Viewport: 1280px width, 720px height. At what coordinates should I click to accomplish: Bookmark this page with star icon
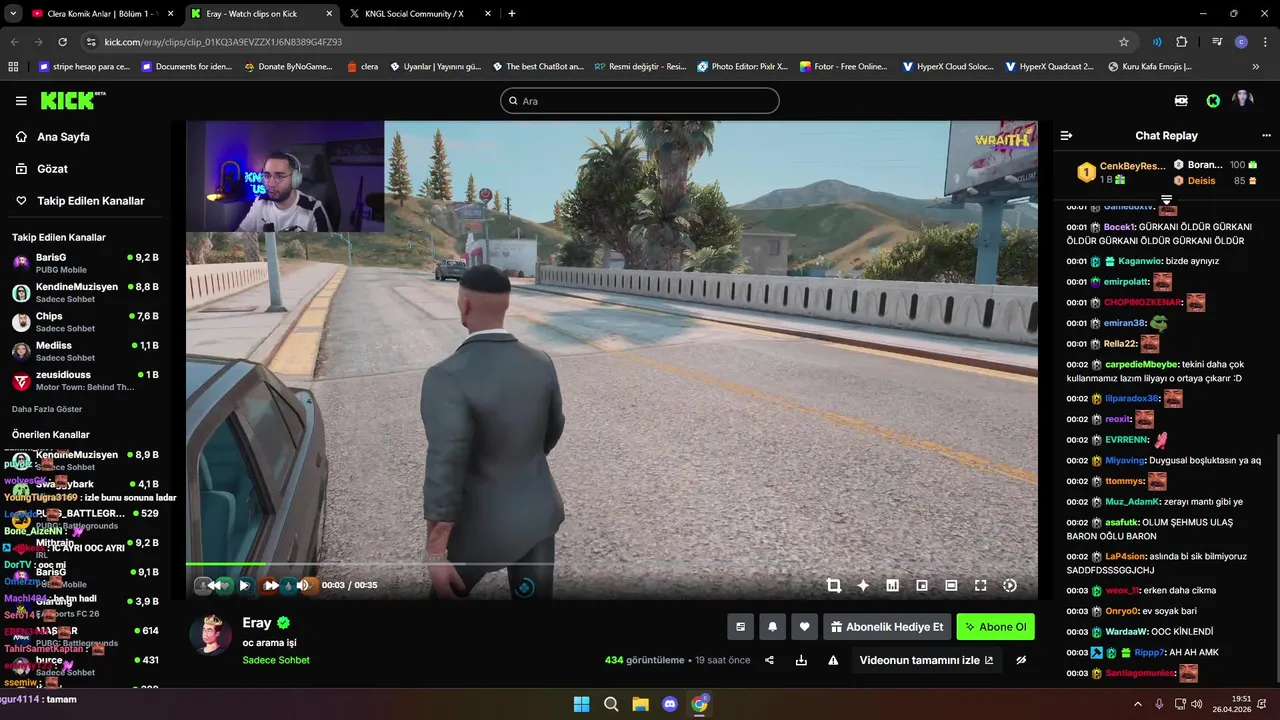(x=1124, y=42)
